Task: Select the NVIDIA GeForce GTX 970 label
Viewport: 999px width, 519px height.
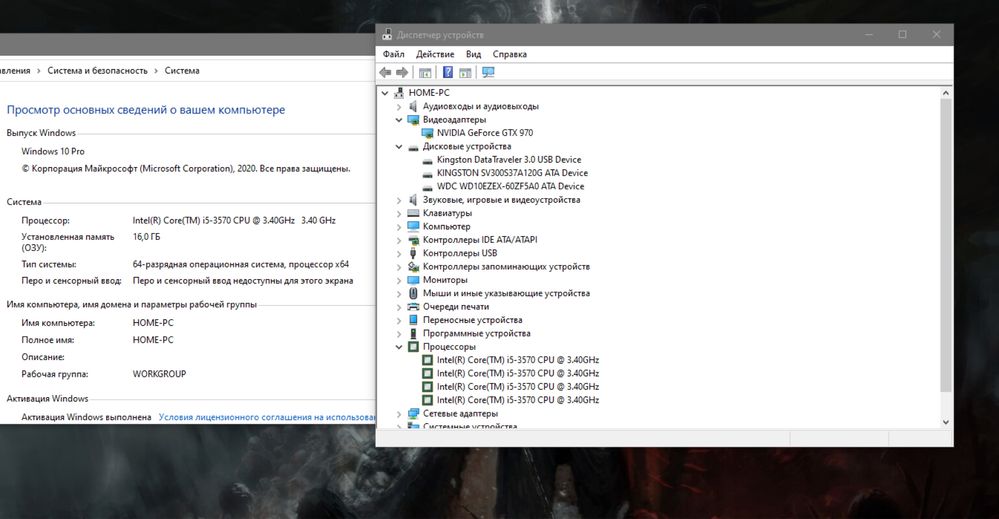Action: [x=485, y=133]
